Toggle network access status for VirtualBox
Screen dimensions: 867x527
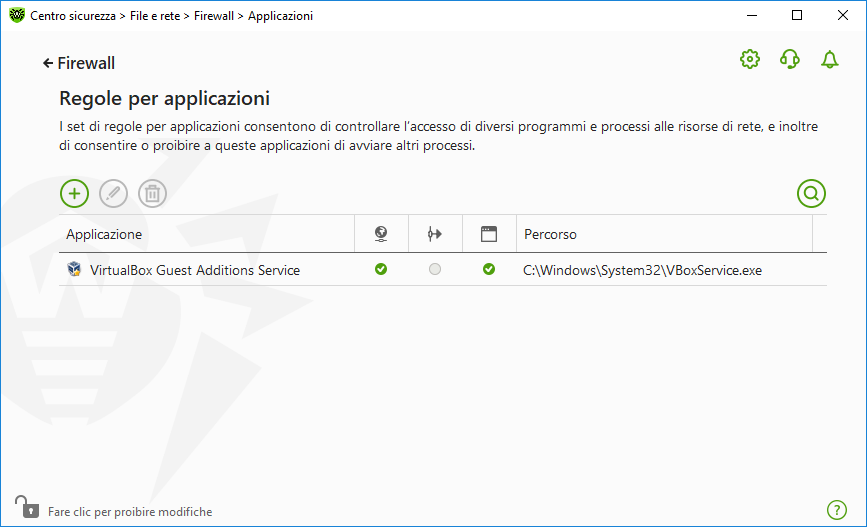[x=381, y=269]
